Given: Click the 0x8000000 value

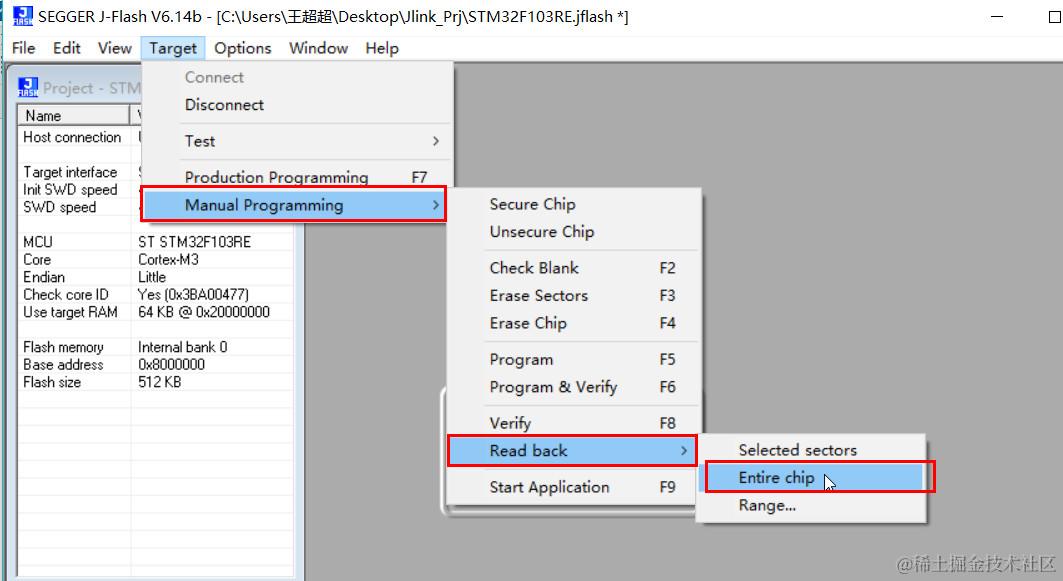Looking at the screenshot, I should click(172, 365).
